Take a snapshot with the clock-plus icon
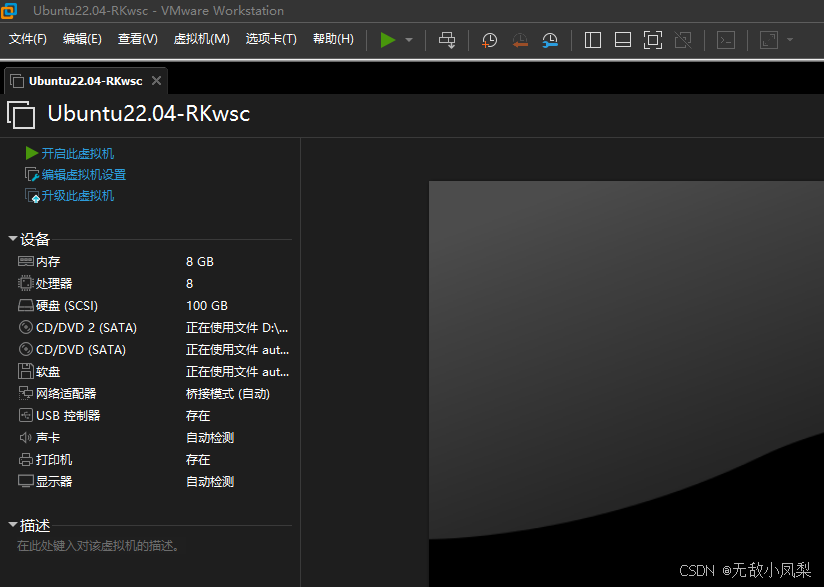 489,40
